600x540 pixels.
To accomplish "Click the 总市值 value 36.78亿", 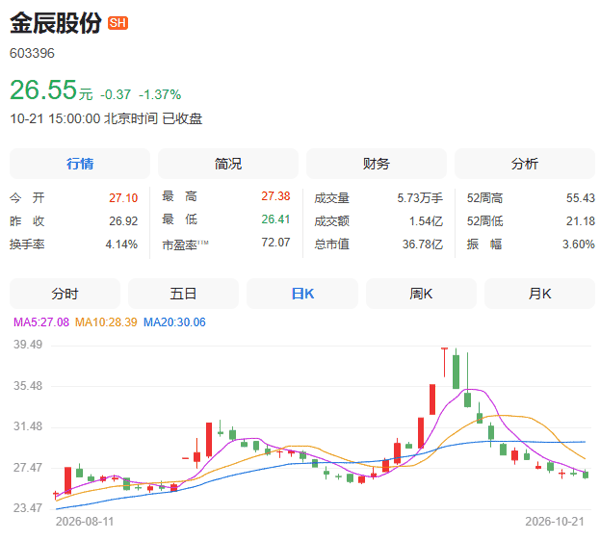I will pyautogui.click(x=422, y=244).
